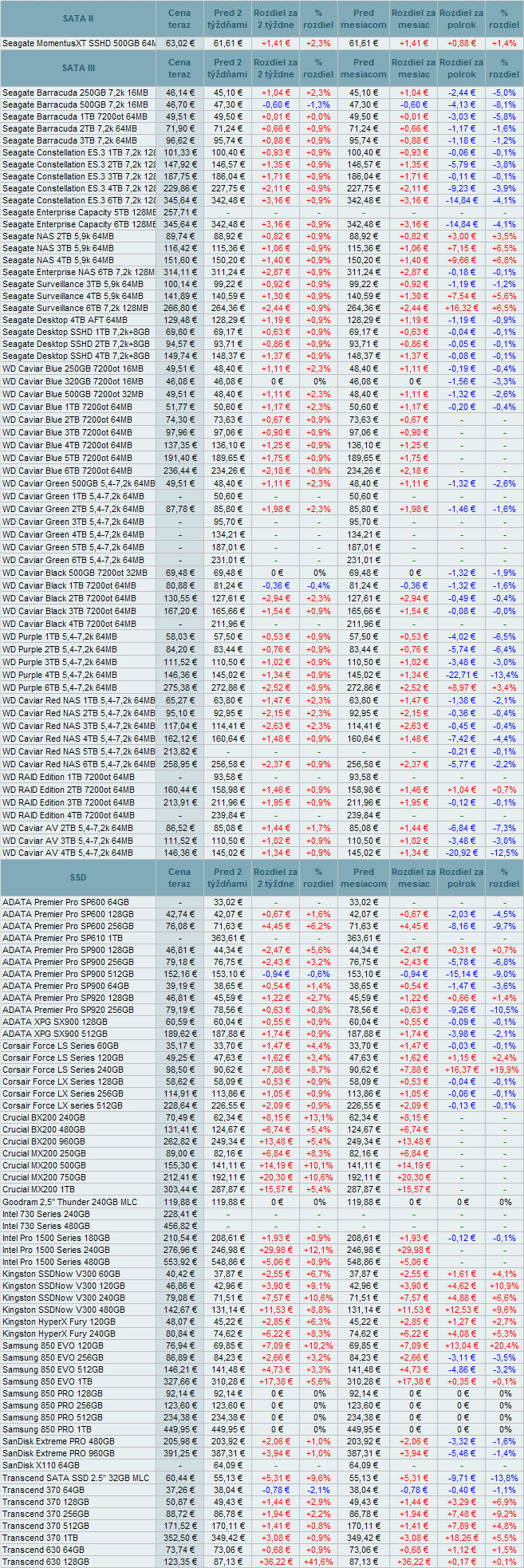Select SanDisk Extreme PRO 960GB
The image size is (524, 1568).
59,1453
